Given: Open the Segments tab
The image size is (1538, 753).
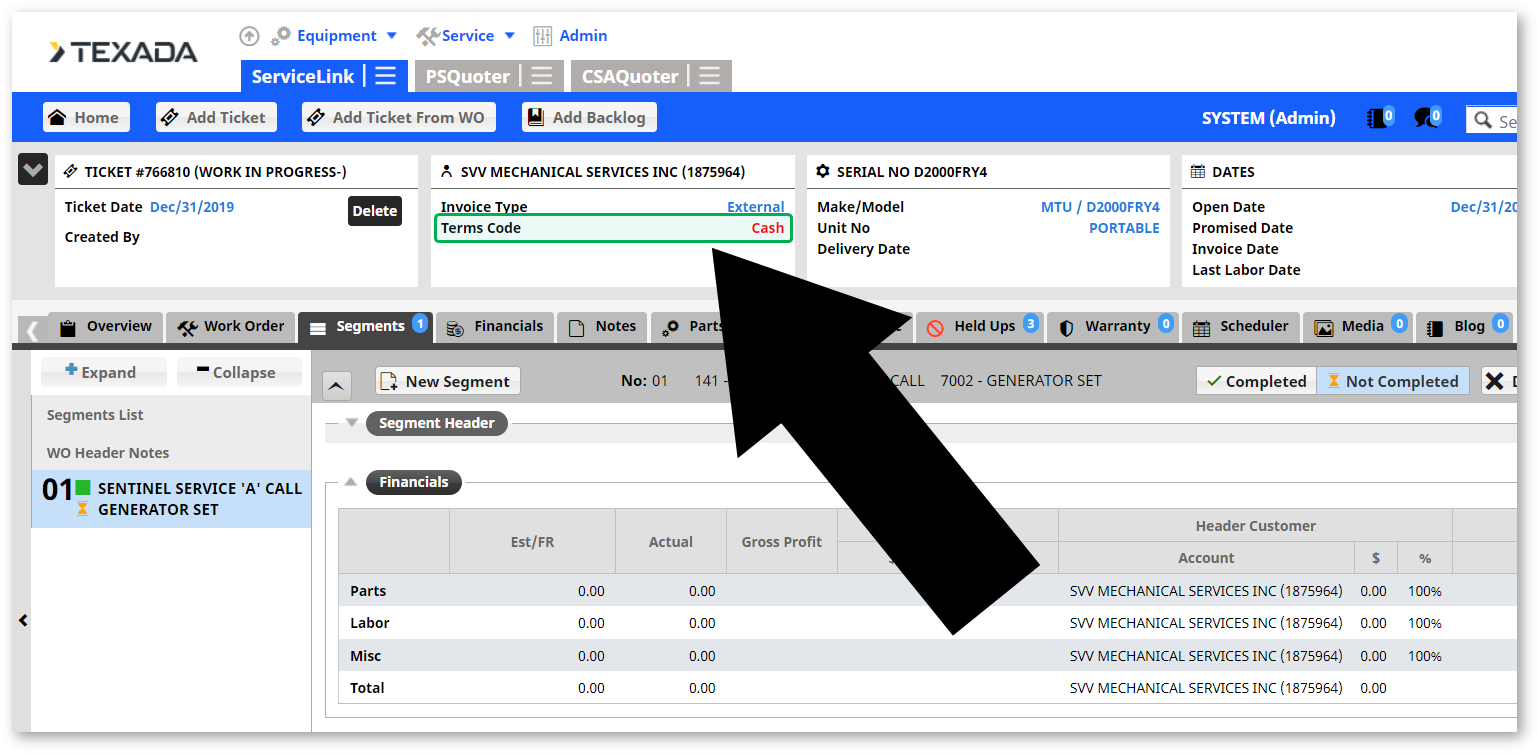Looking at the screenshot, I should coord(366,327).
